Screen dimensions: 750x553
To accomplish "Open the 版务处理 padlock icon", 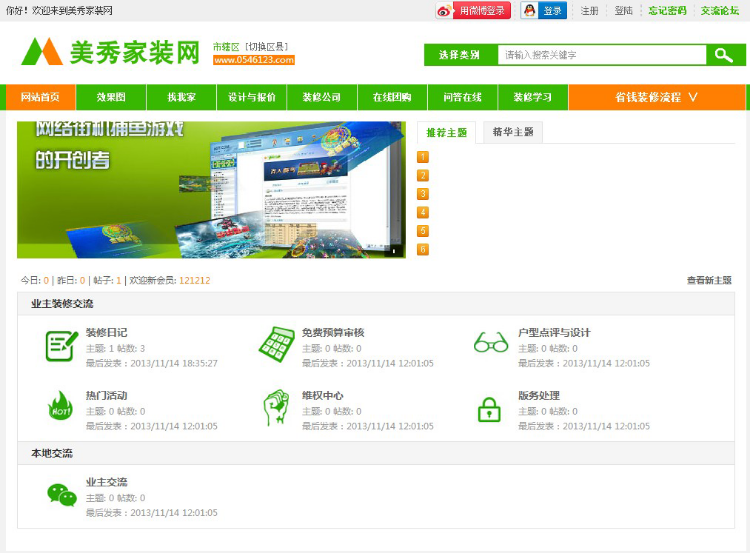I will click(x=489, y=410).
